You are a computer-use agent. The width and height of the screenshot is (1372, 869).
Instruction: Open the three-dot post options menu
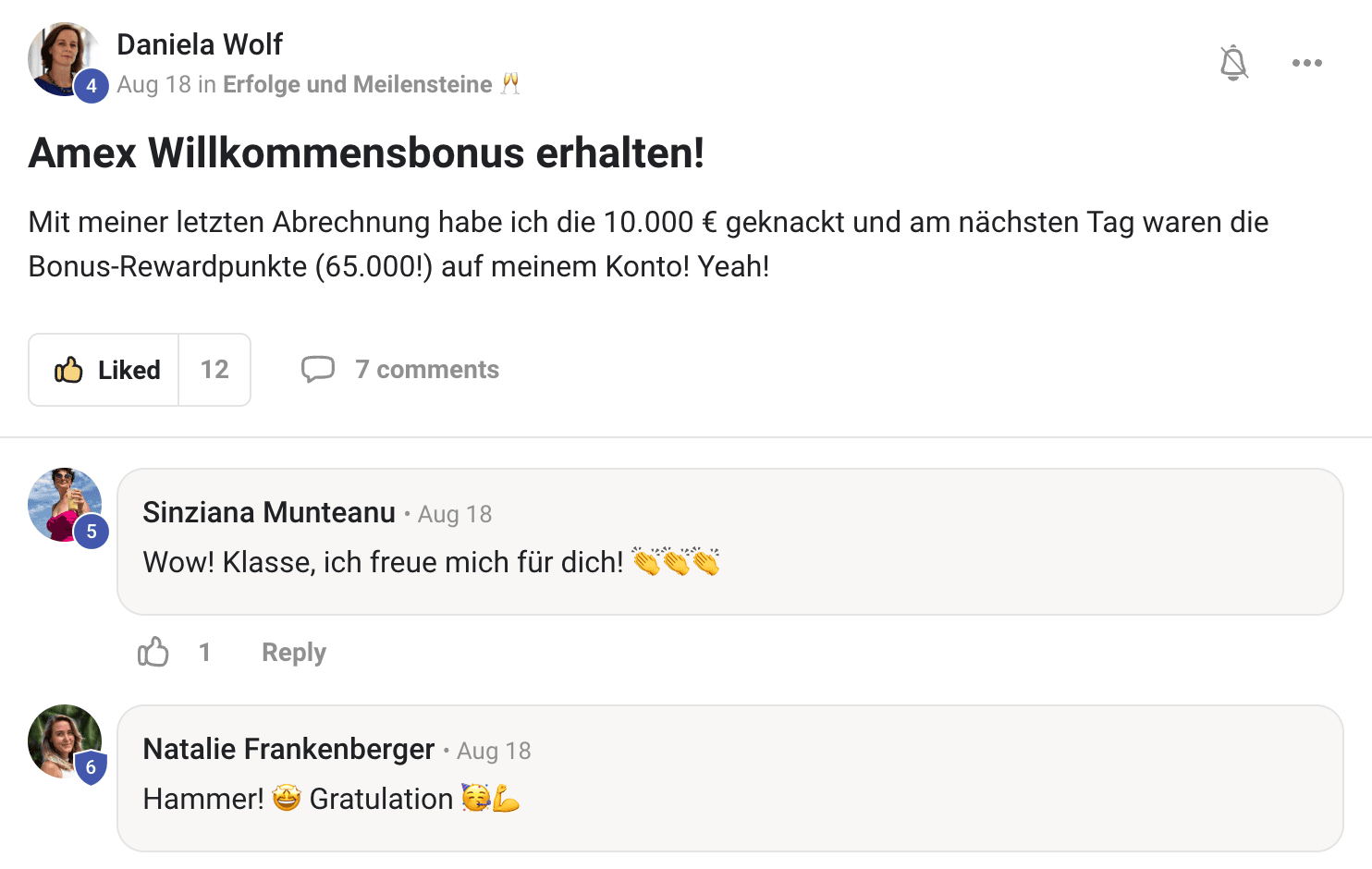click(x=1306, y=63)
